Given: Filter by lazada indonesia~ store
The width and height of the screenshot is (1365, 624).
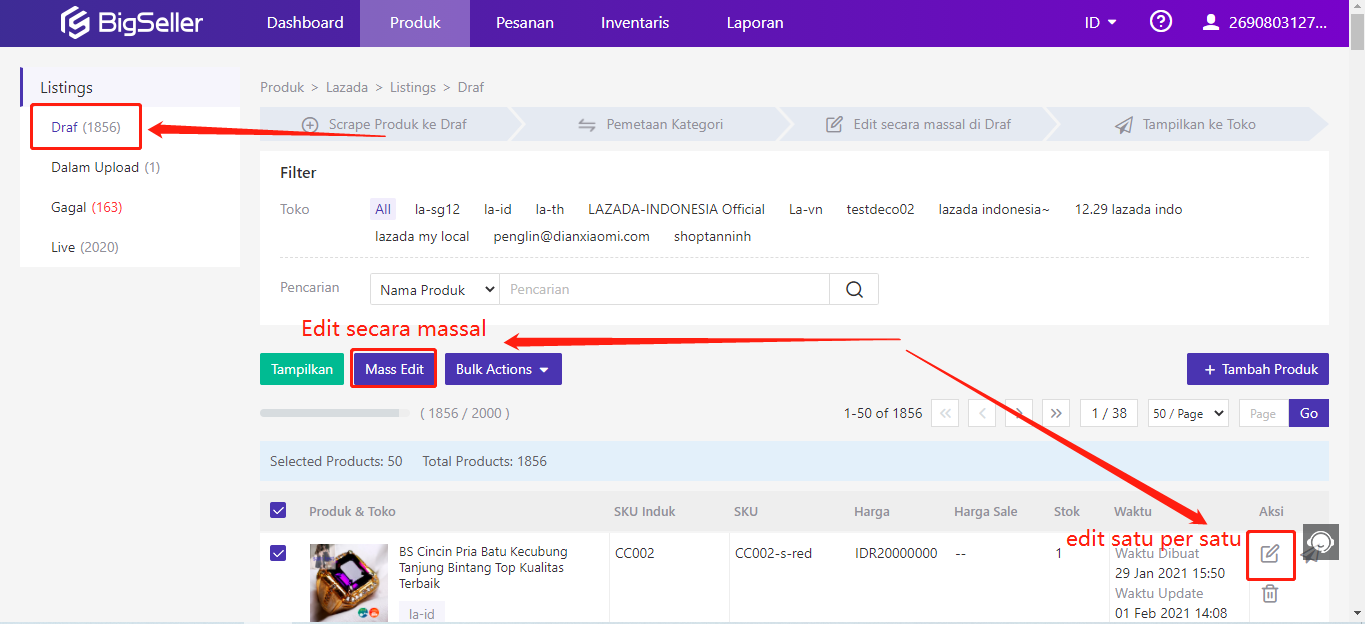Looking at the screenshot, I should (994, 209).
